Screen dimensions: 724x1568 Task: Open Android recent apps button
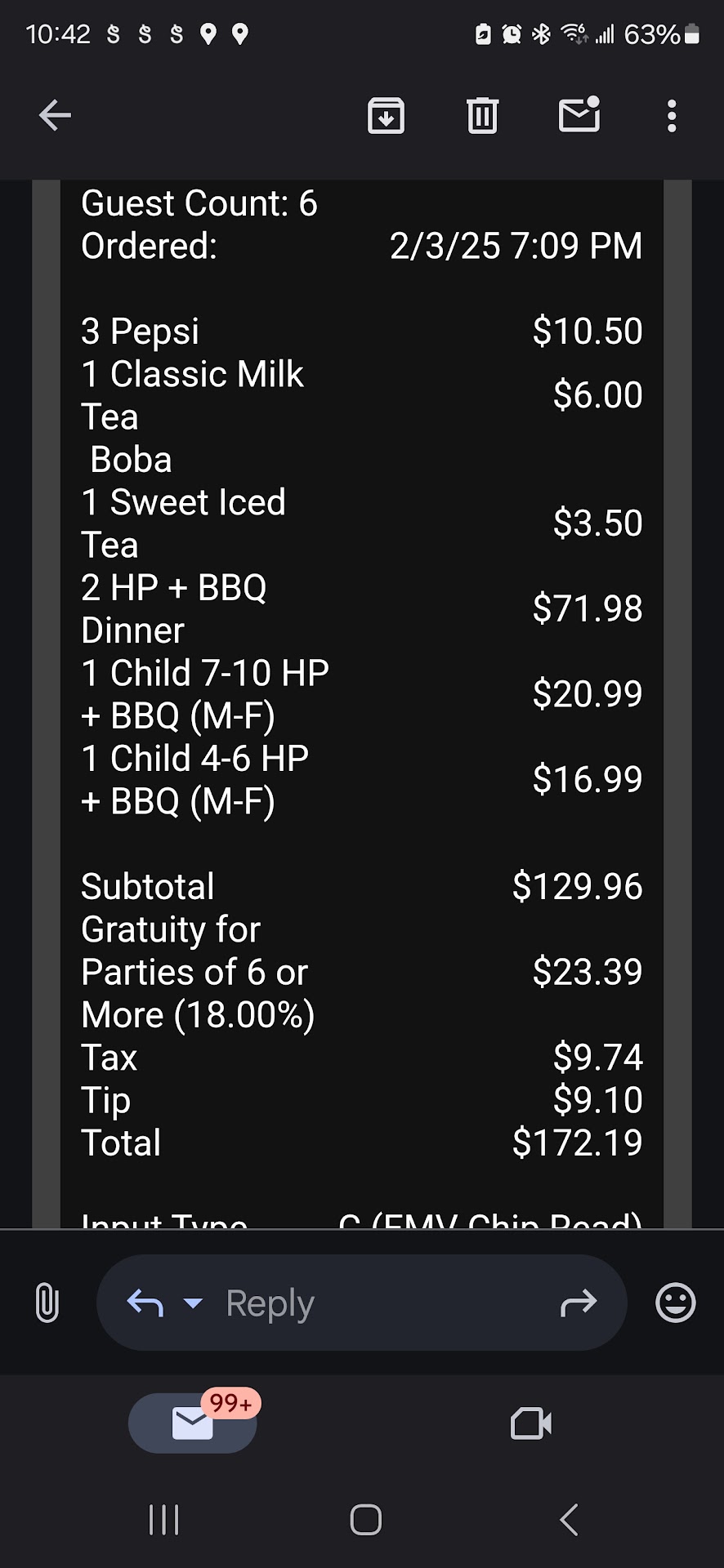164,1520
